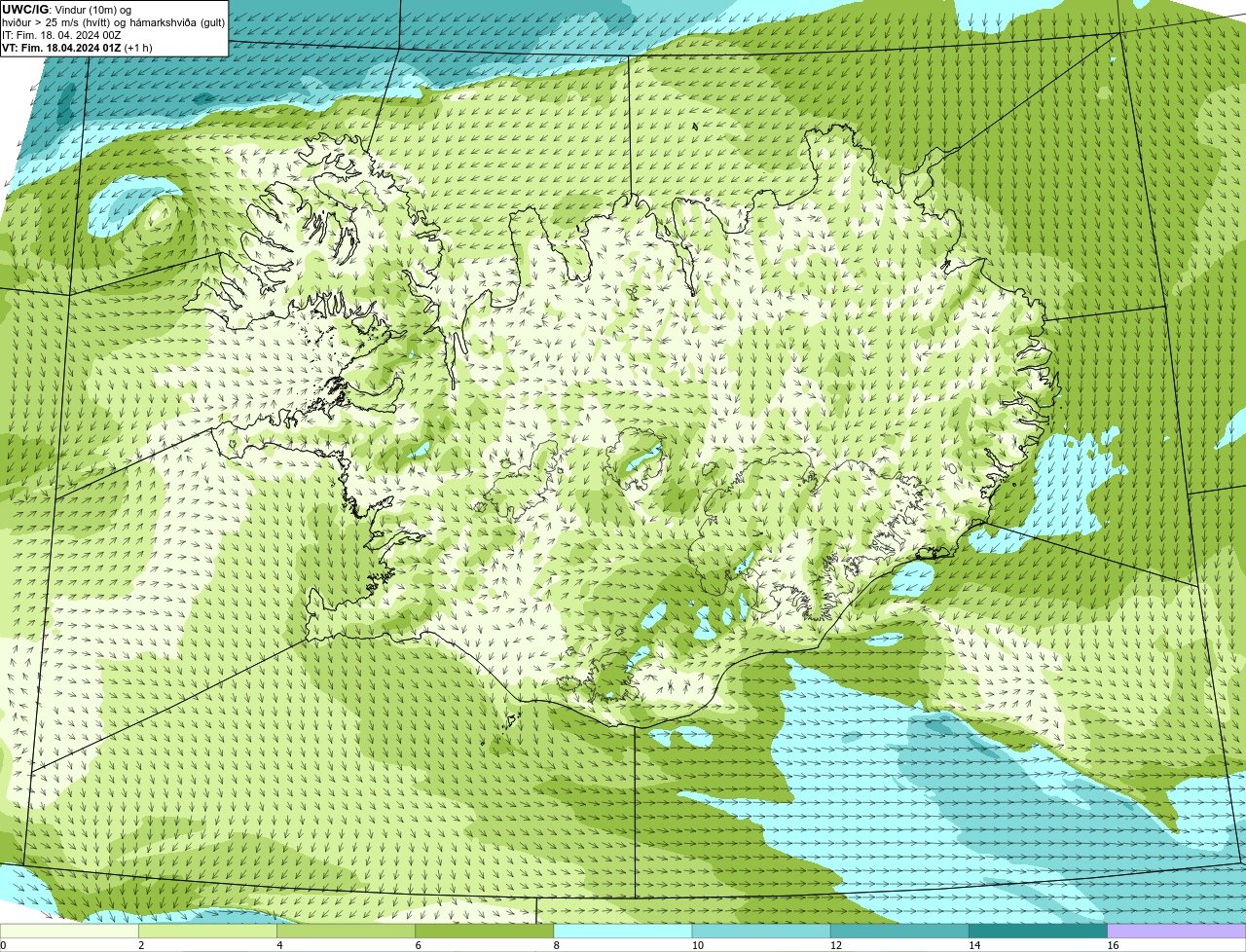The image size is (1246, 952).
Task: Select the pale cyan 8–10 m/s legend swatch
Action: point(623,932)
